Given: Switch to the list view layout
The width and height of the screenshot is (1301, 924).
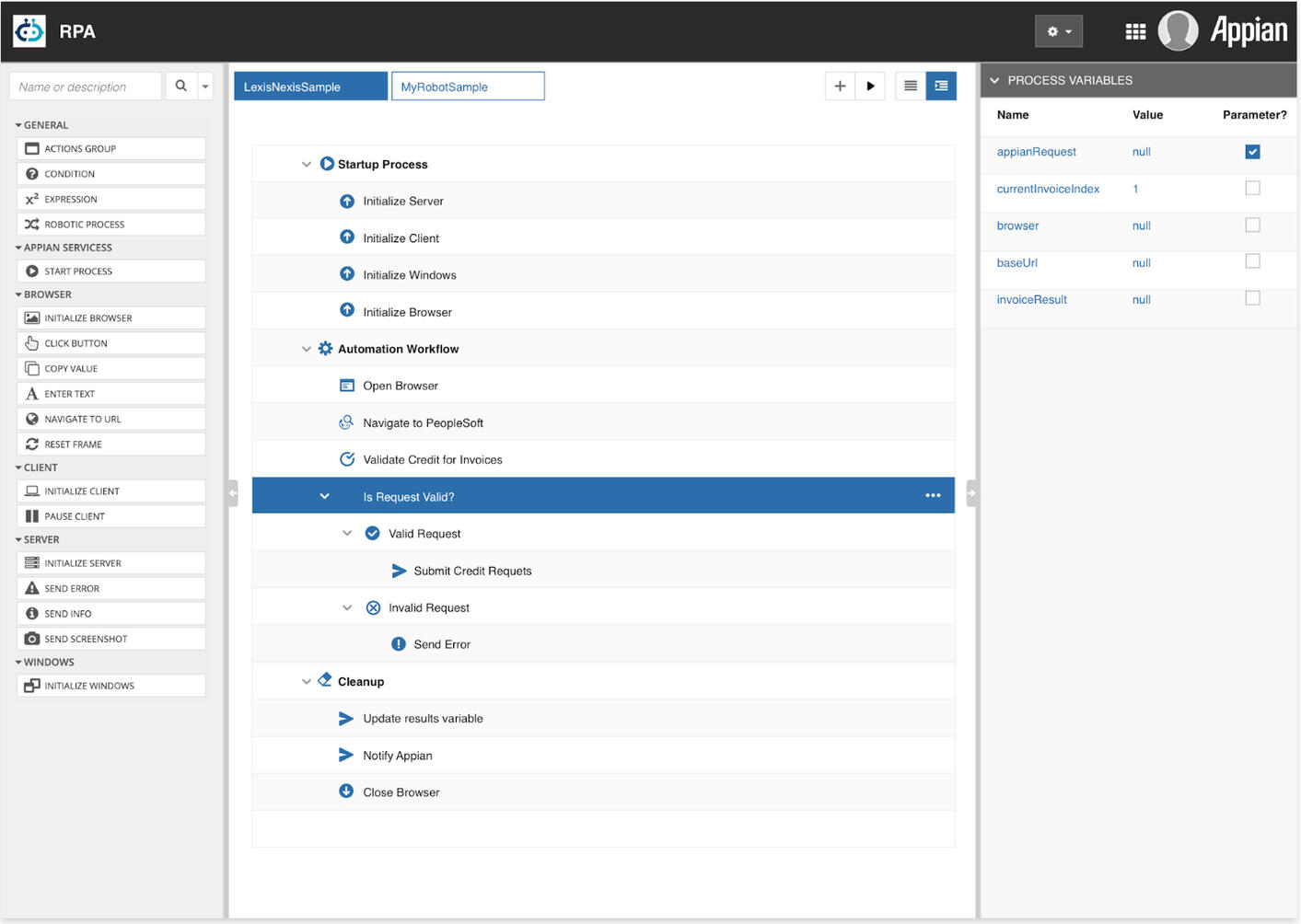Looking at the screenshot, I should click(x=910, y=86).
